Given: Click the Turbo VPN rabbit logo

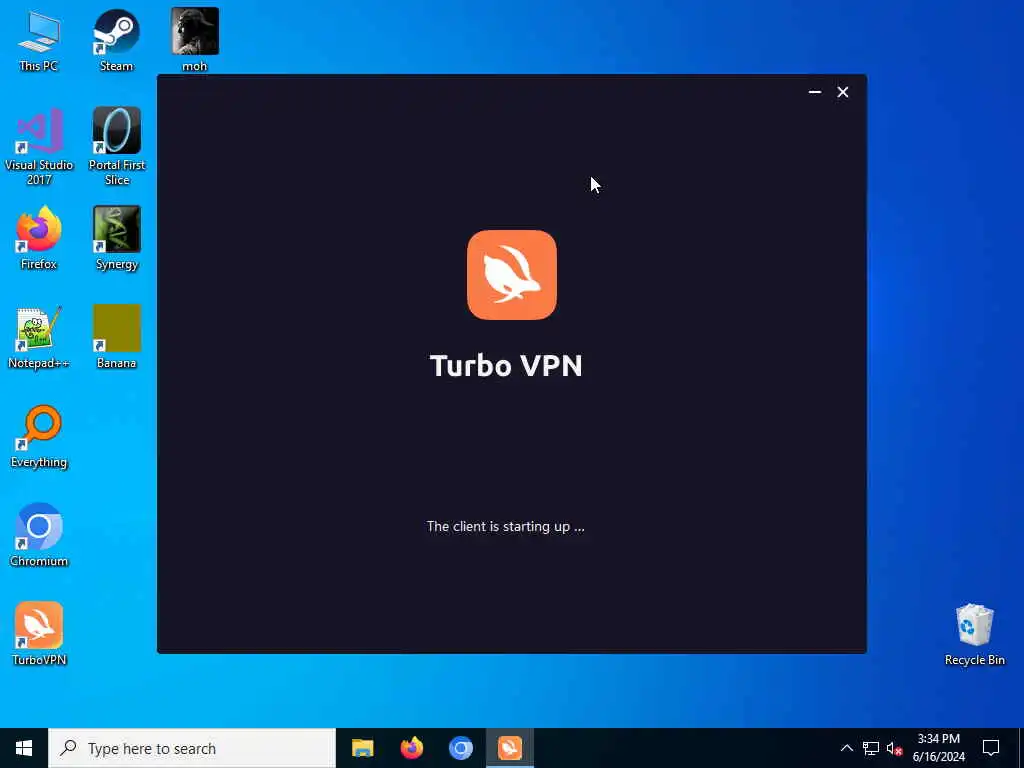Looking at the screenshot, I should click(x=512, y=275).
